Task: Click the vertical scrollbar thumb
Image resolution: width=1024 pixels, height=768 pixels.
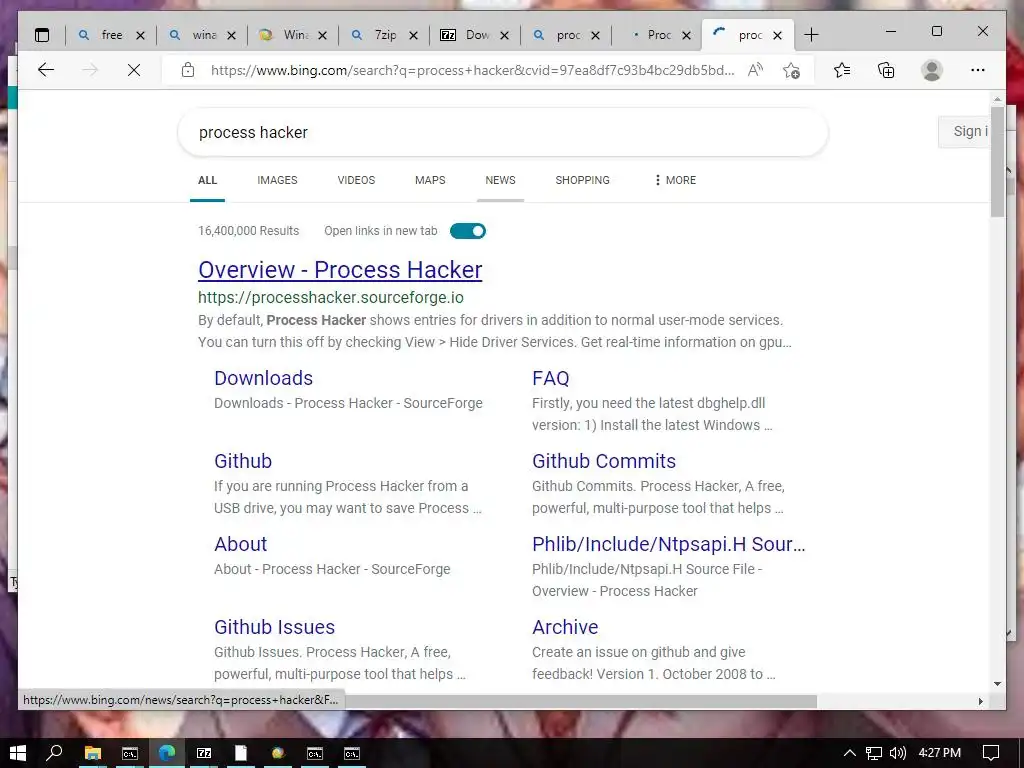Action: click(x=997, y=161)
